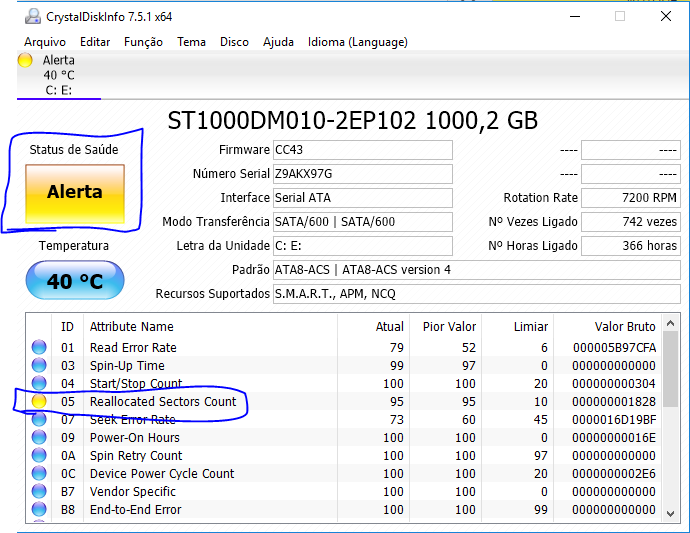Click the yellow Alerta health status button
The image size is (690, 533).
75,194
